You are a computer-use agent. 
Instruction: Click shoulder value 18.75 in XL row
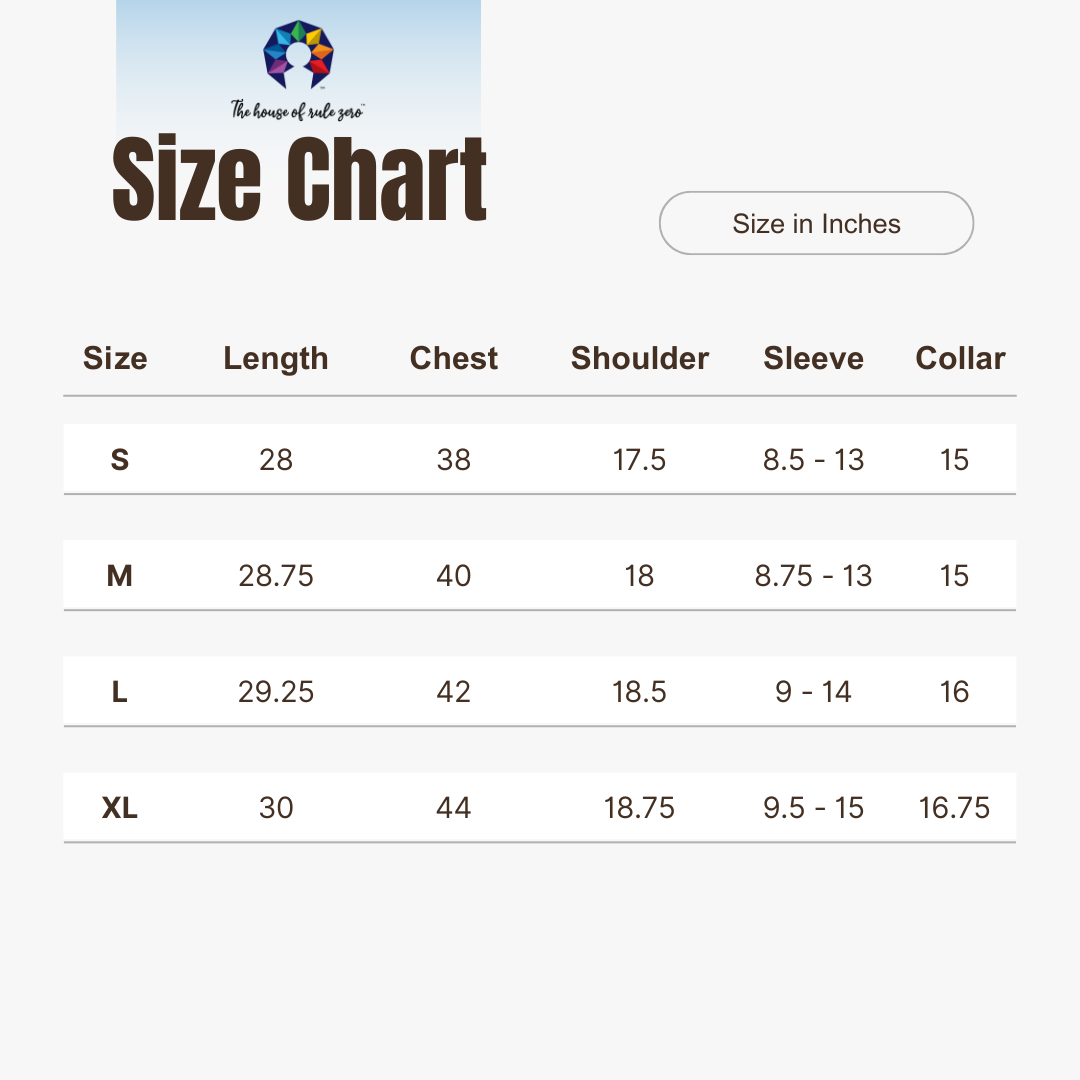point(639,807)
